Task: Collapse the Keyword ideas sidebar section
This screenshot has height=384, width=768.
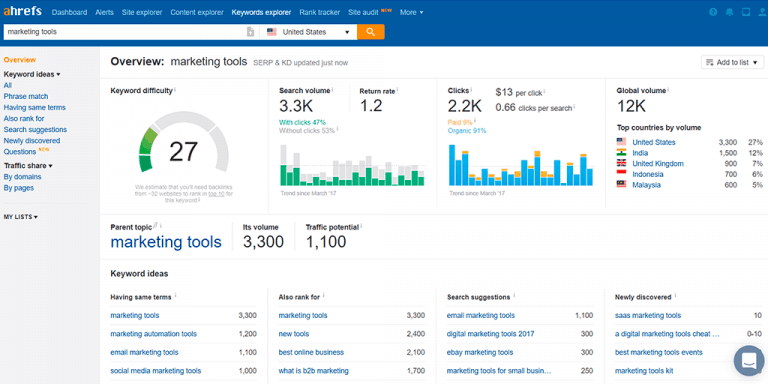Action: point(32,74)
